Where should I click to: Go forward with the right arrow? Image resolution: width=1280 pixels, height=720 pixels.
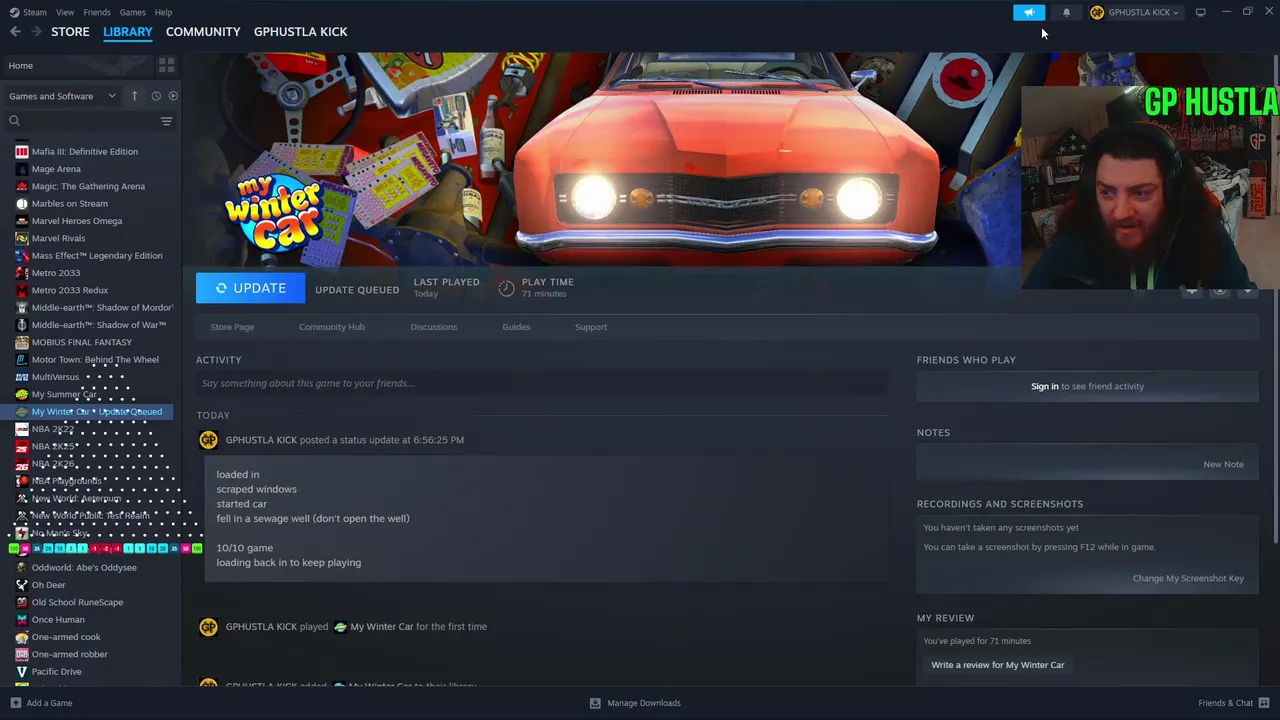point(36,32)
